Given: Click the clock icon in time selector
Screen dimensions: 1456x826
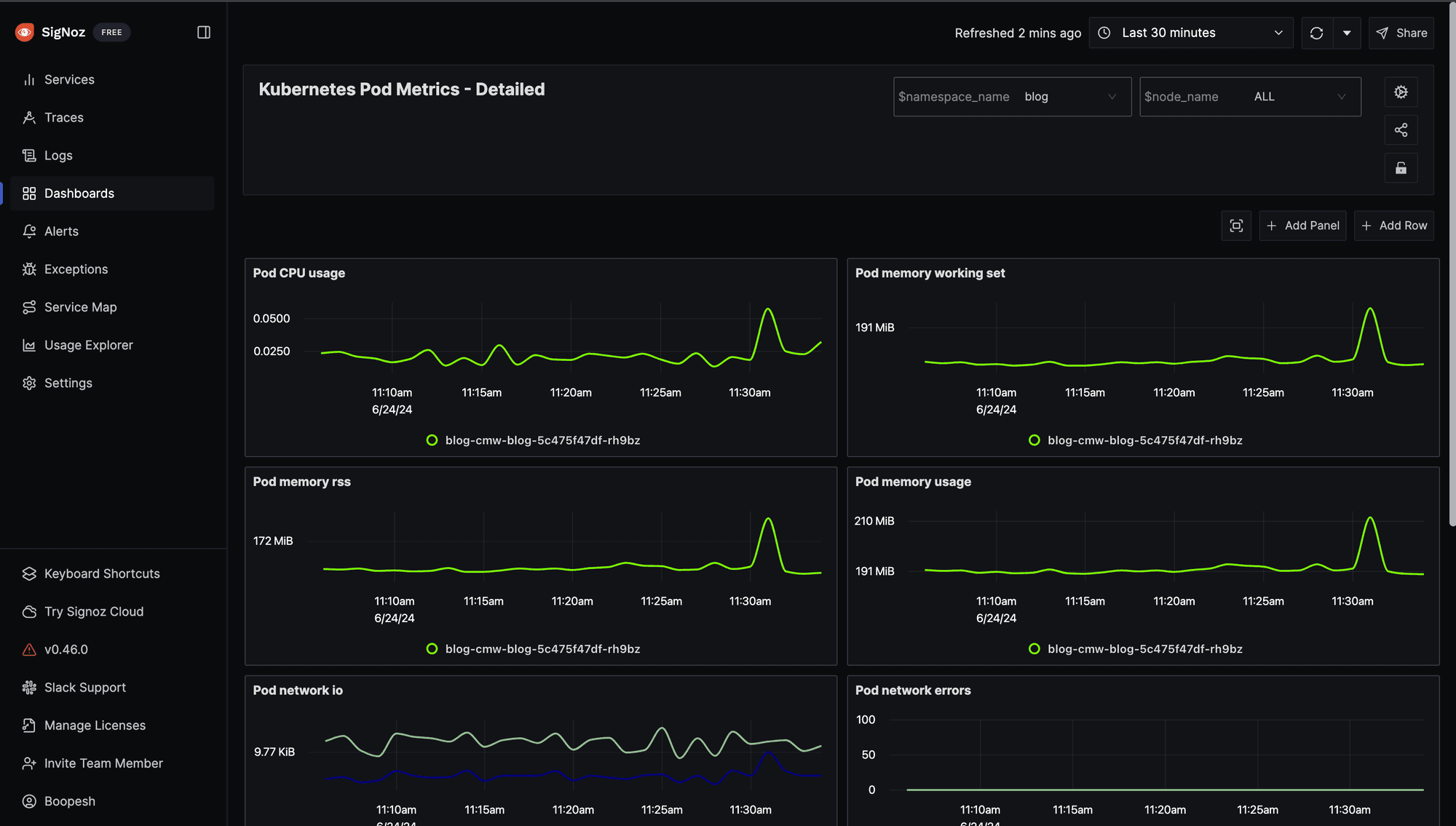Looking at the screenshot, I should tap(1104, 33).
